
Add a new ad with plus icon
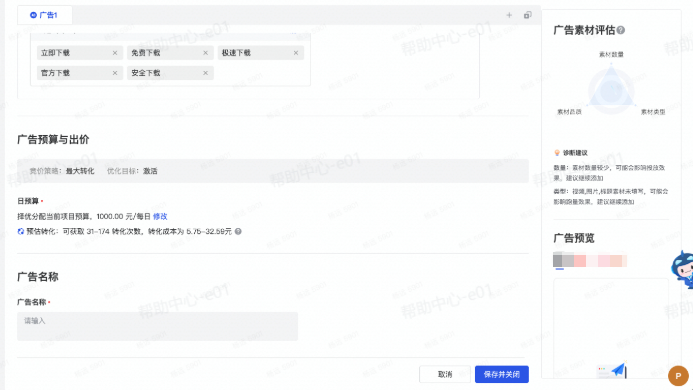[509, 15]
